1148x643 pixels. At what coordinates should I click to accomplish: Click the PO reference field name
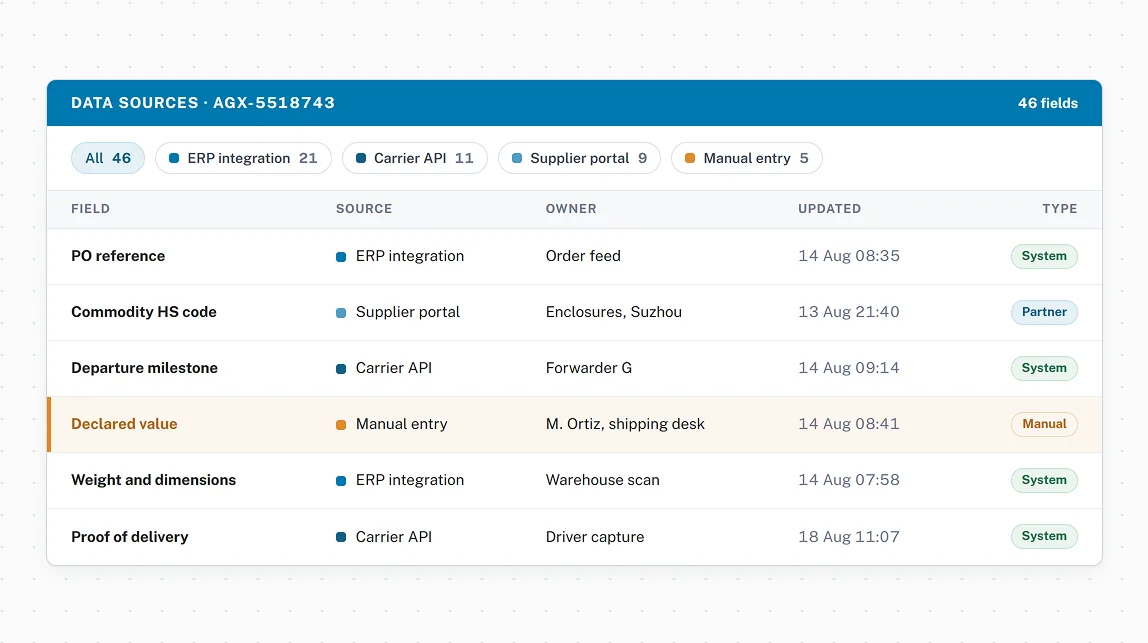pos(118,256)
